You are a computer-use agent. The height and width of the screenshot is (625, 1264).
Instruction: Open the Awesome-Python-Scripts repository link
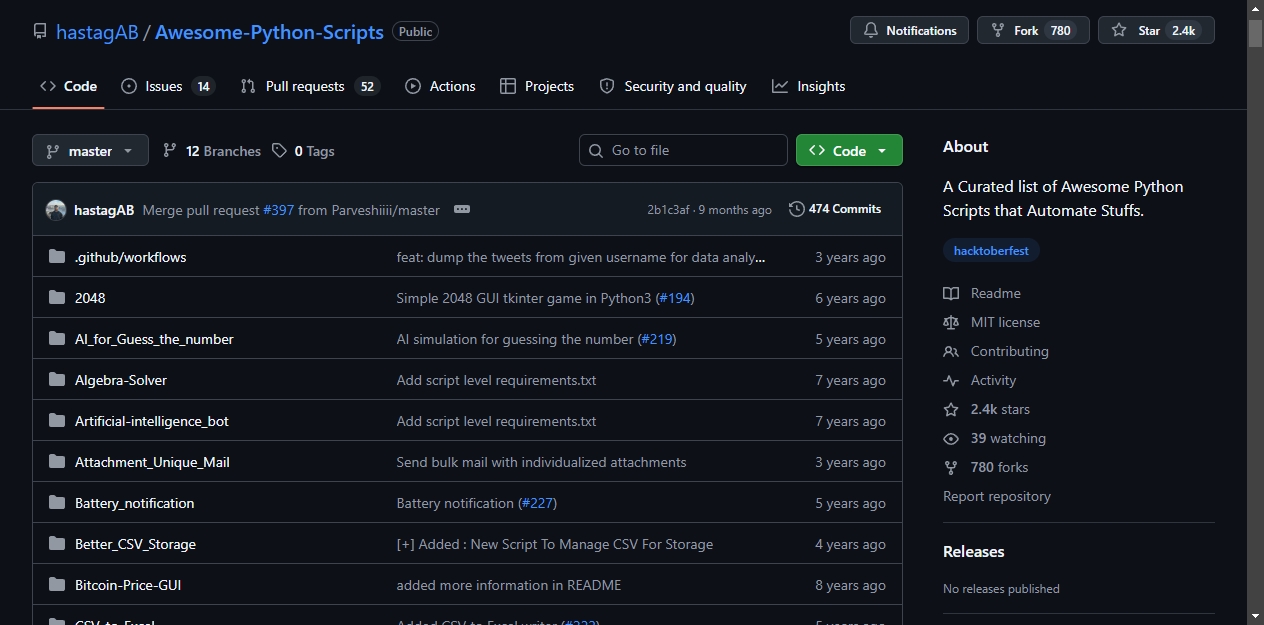[269, 32]
